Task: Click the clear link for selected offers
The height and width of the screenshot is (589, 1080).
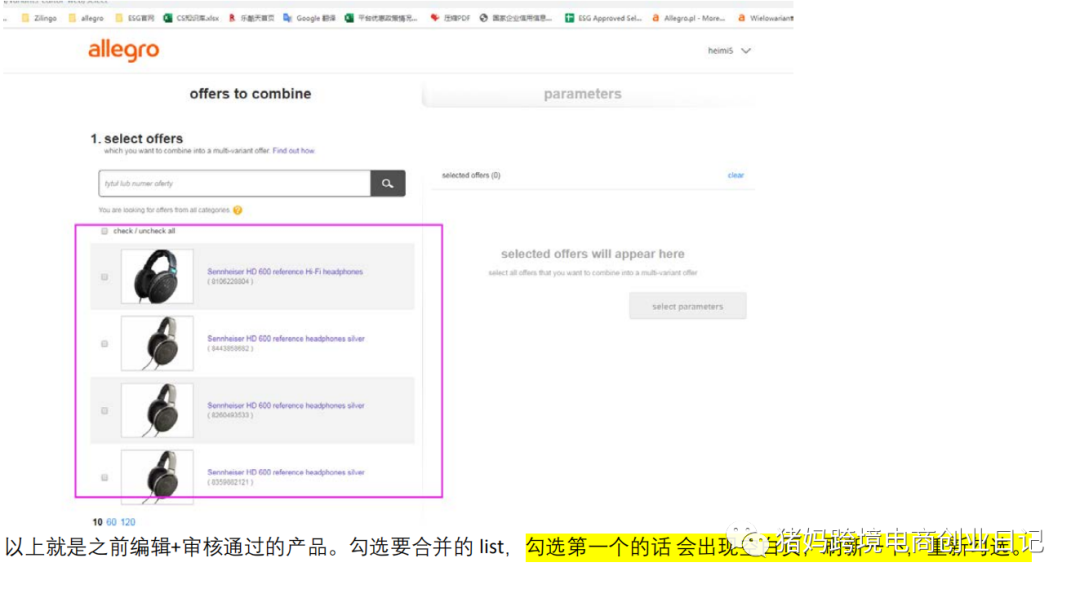Action: coord(736,174)
